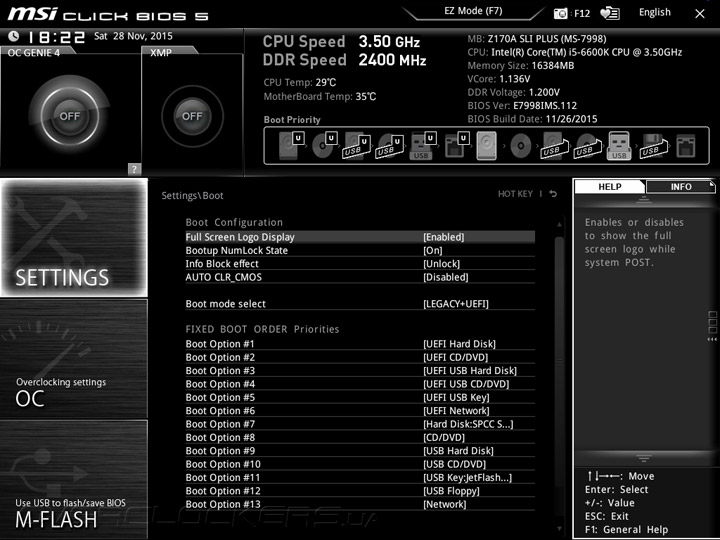Click the clock icon next to the time
The height and width of the screenshot is (540, 720).
tap(14, 36)
